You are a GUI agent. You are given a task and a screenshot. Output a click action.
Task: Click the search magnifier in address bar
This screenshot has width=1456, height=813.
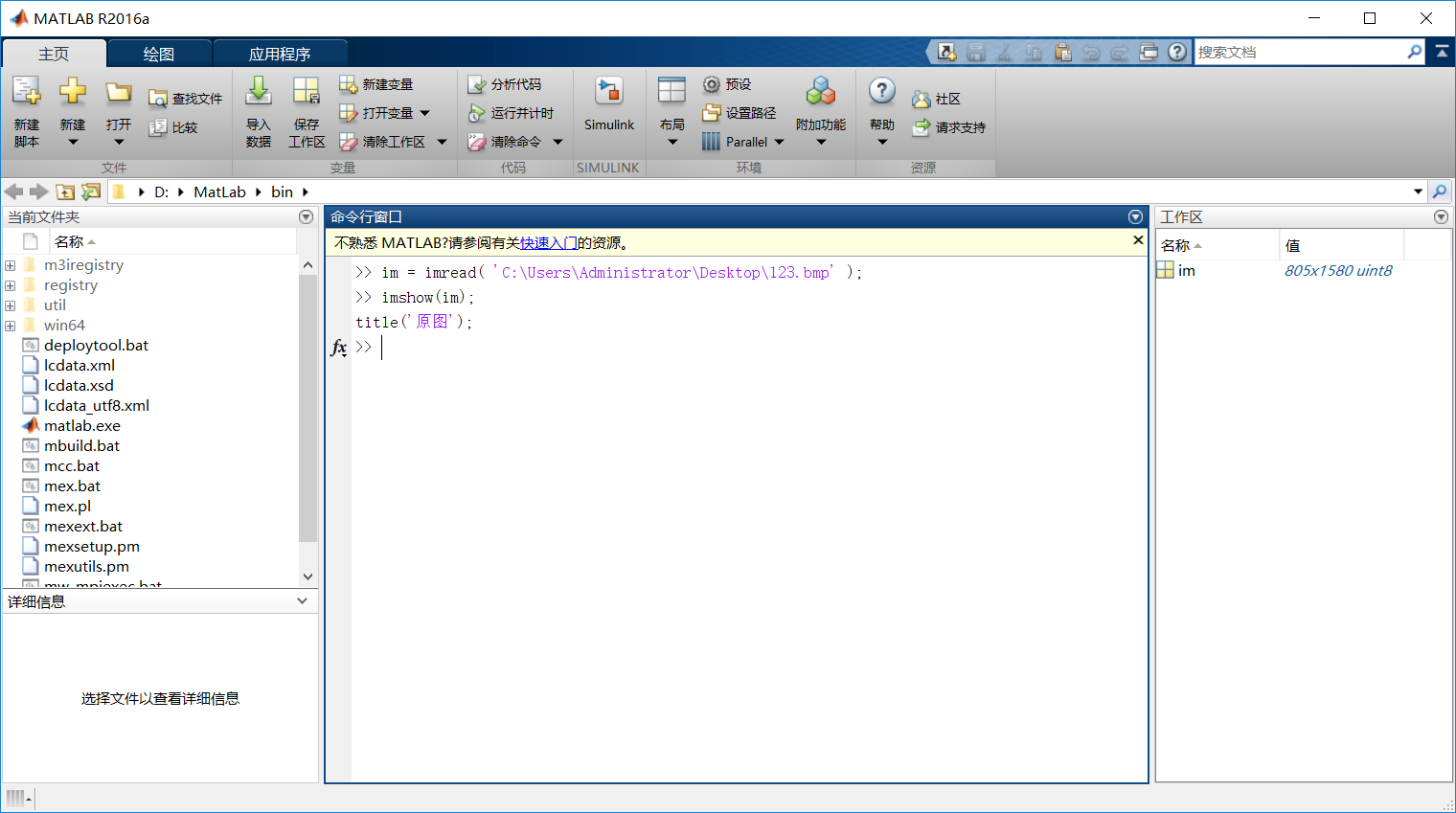pos(1440,192)
